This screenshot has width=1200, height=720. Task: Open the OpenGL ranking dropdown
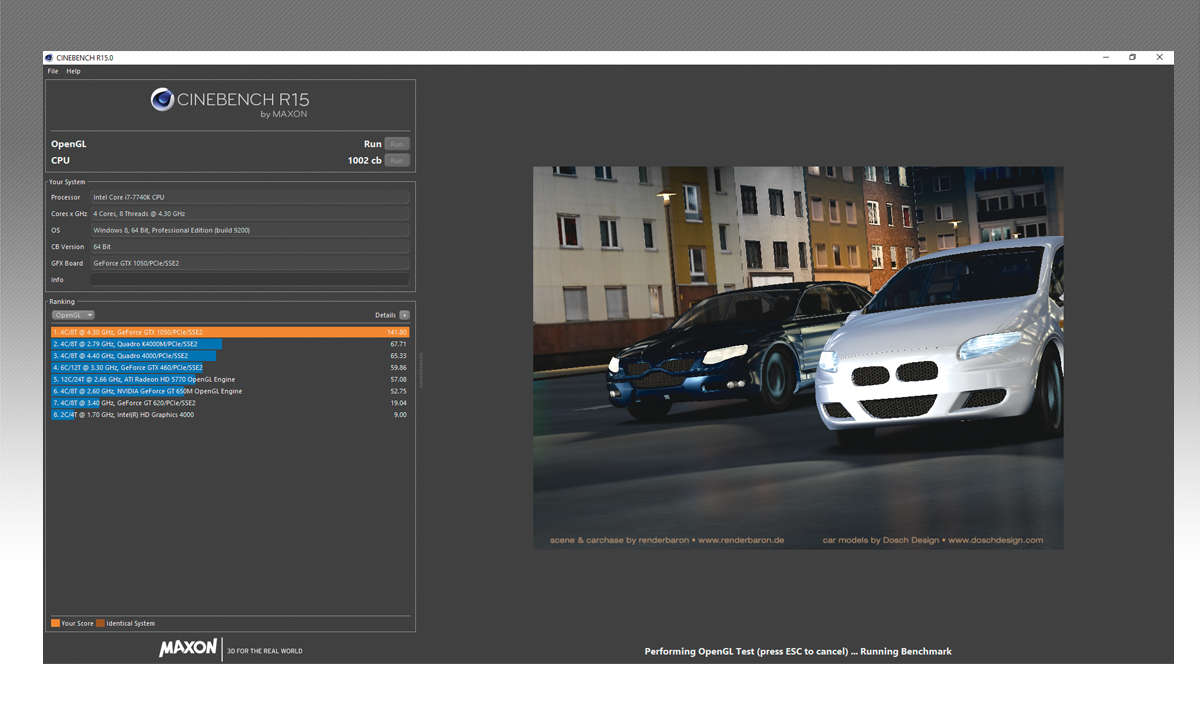click(73, 315)
